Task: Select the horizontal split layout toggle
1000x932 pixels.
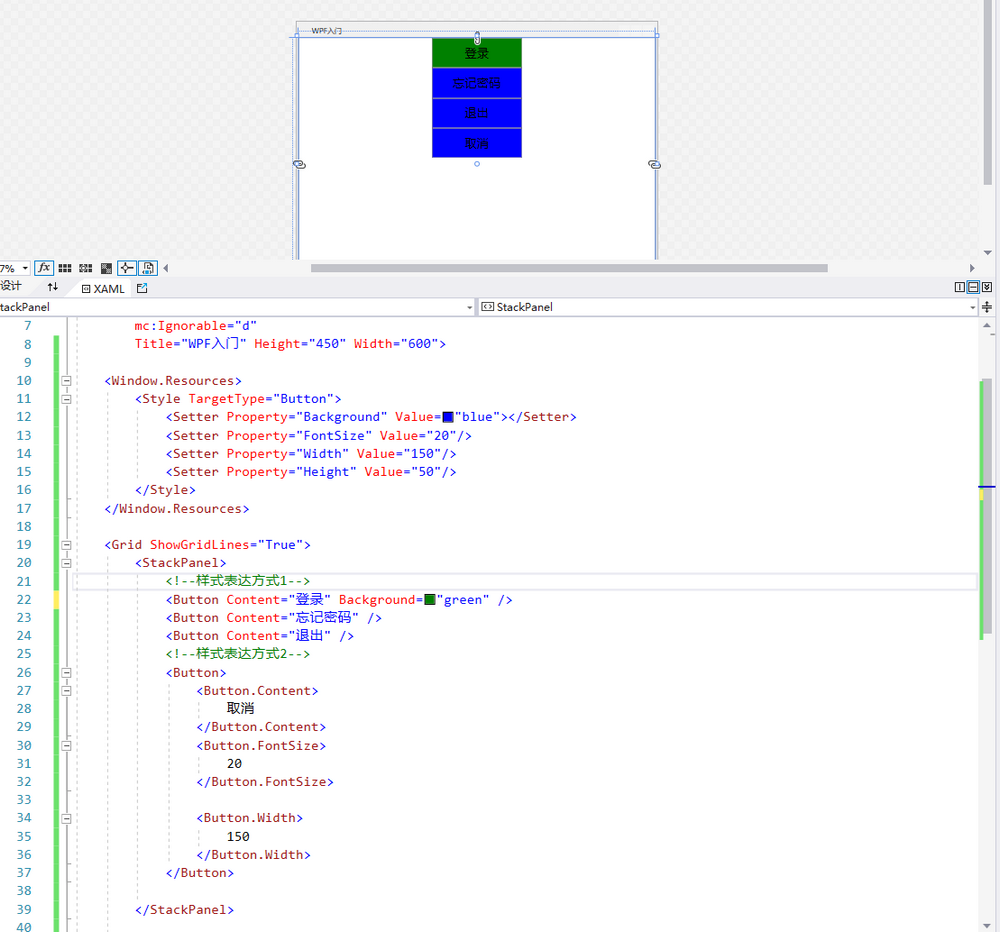Action: (973, 287)
